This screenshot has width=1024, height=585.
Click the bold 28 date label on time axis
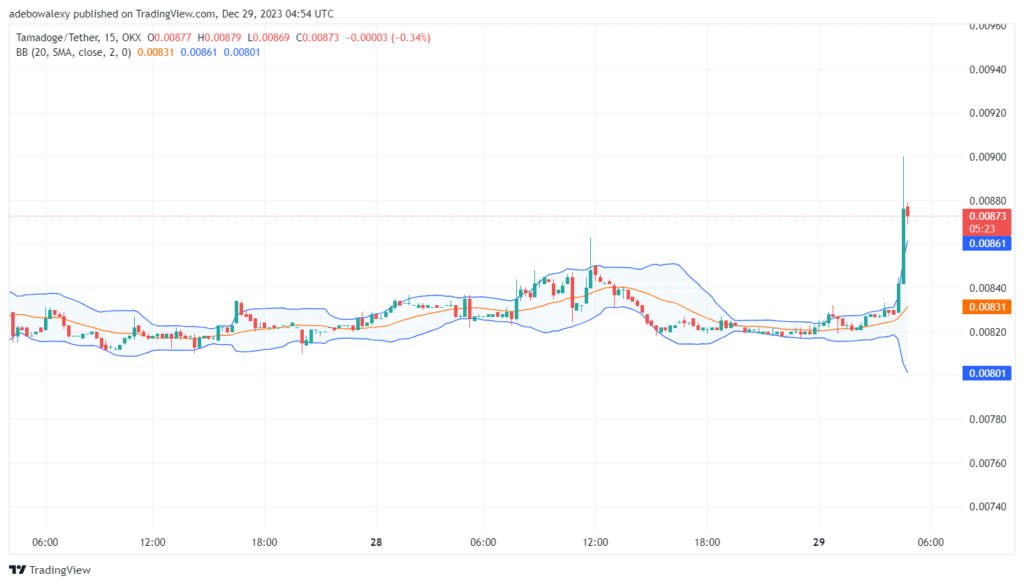click(x=376, y=542)
